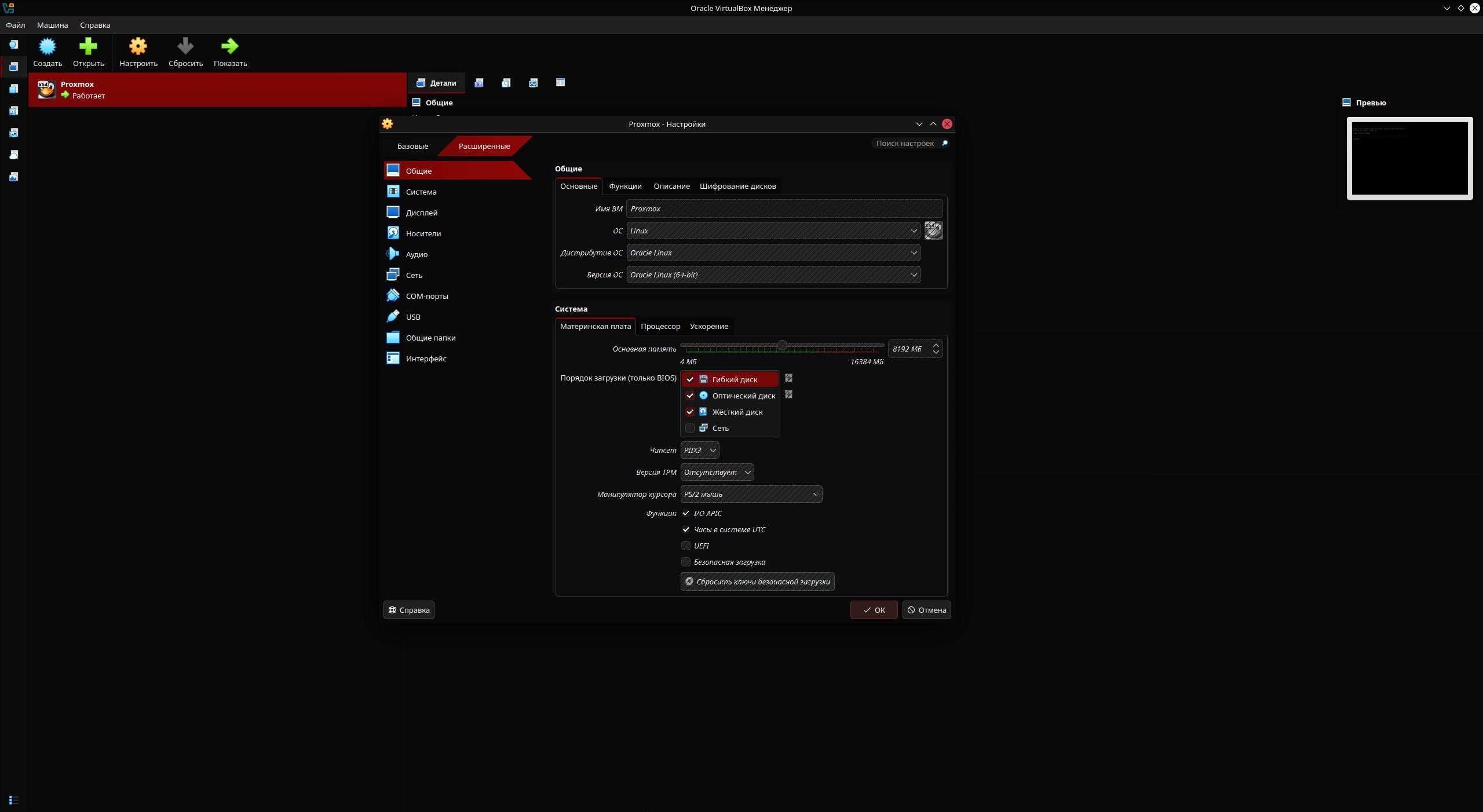
Task: Switch to the Ускорение tab
Action: (709, 326)
